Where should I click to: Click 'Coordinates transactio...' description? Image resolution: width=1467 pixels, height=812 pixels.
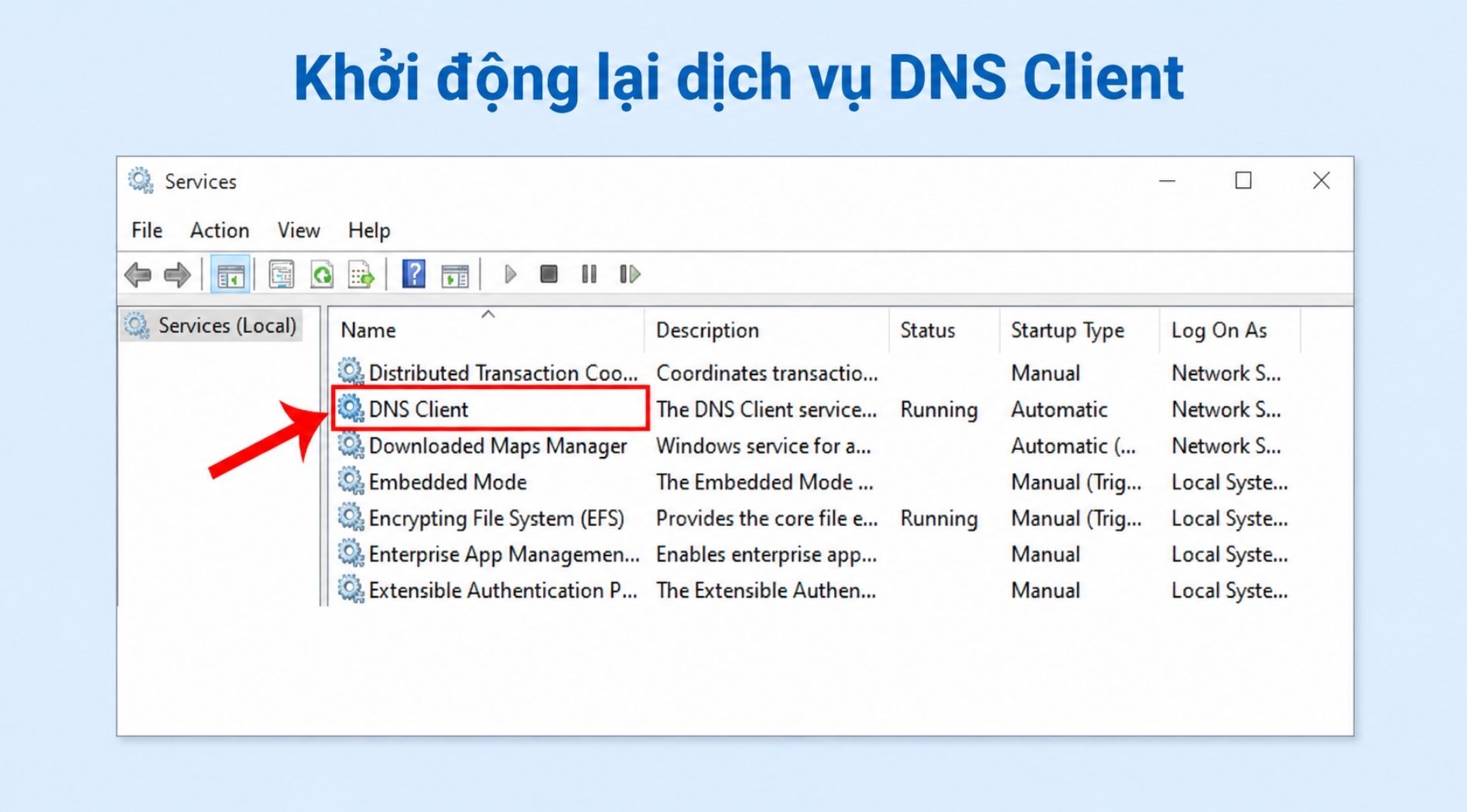click(x=767, y=373)
